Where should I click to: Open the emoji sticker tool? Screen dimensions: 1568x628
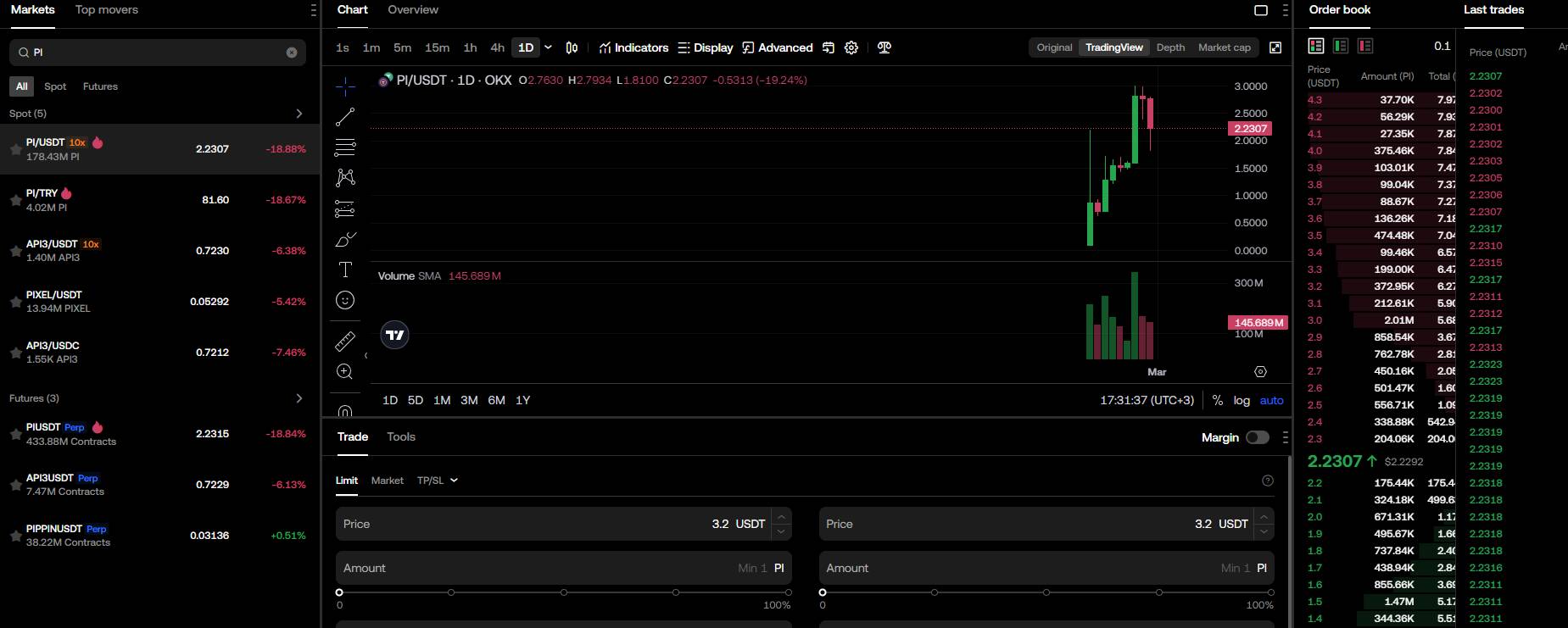click(345, 300)
